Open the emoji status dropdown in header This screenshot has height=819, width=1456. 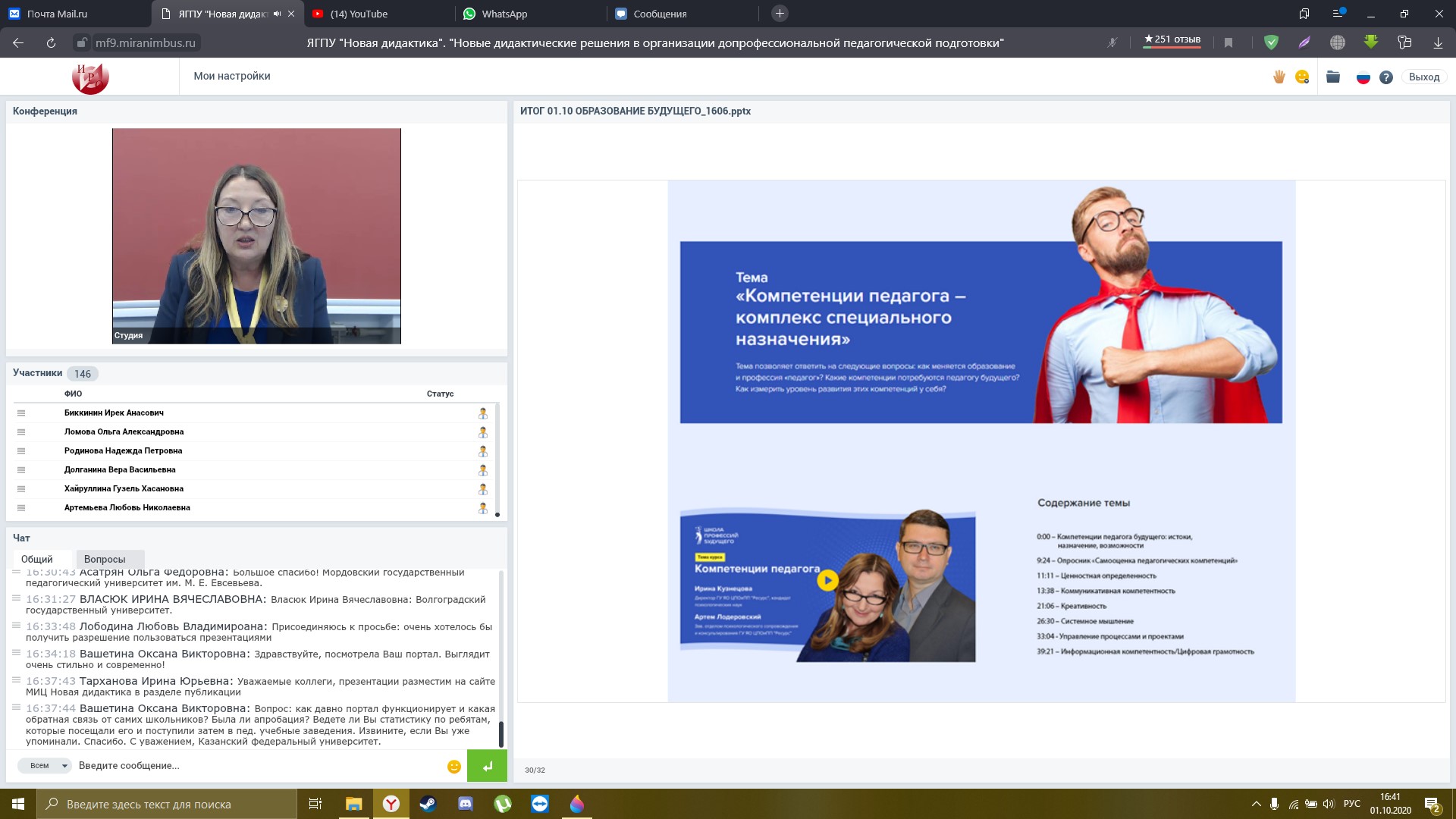(1303, 77)
